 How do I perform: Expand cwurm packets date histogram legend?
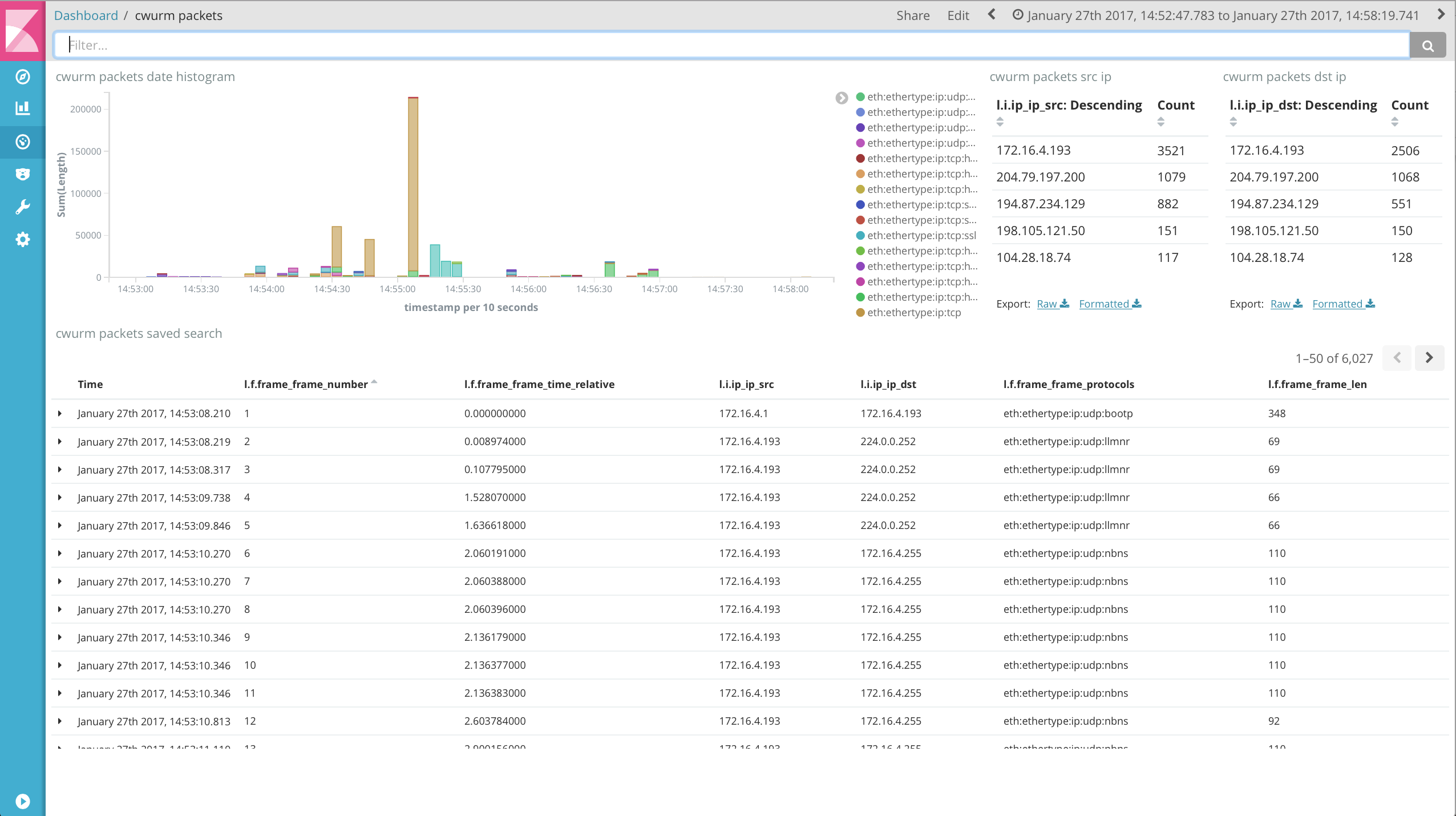[x=841, y=98]
